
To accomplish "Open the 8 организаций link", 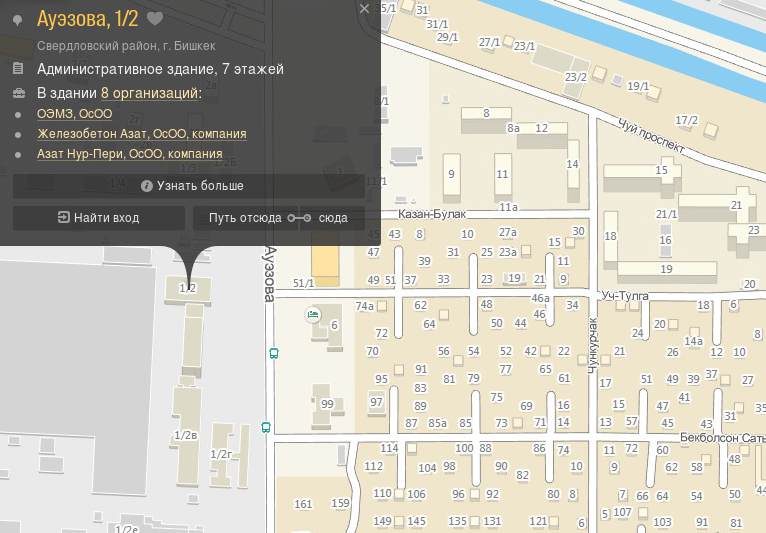I will click(x=151, y=93).
